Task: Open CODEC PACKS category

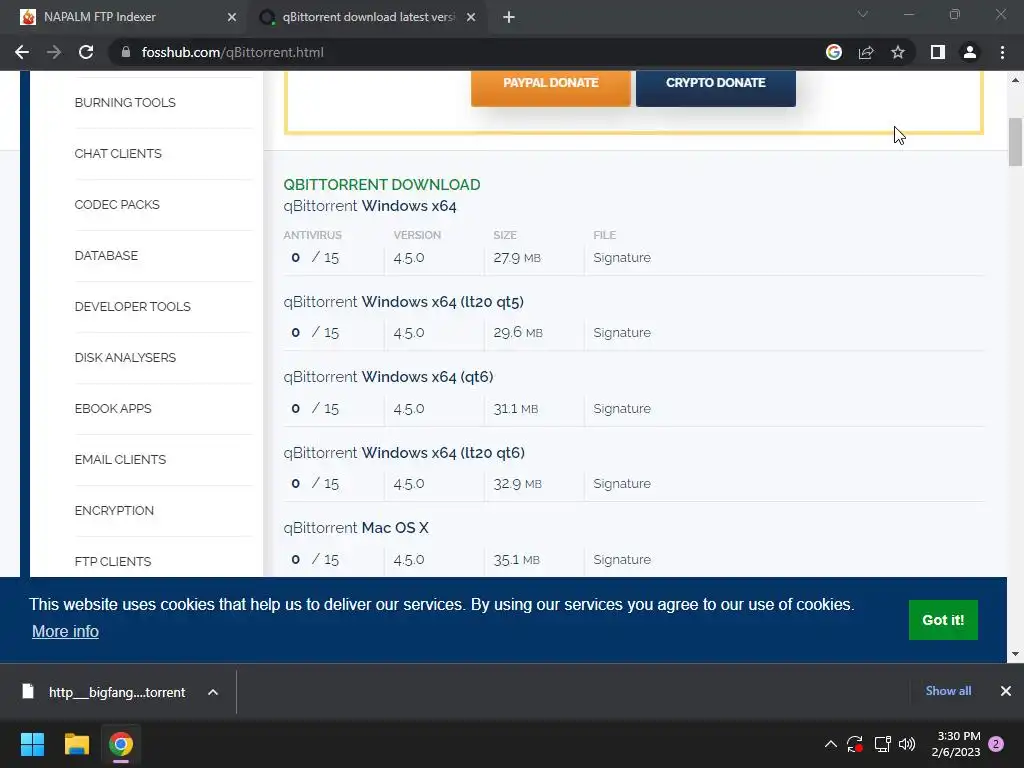Action: pos(117,204)
